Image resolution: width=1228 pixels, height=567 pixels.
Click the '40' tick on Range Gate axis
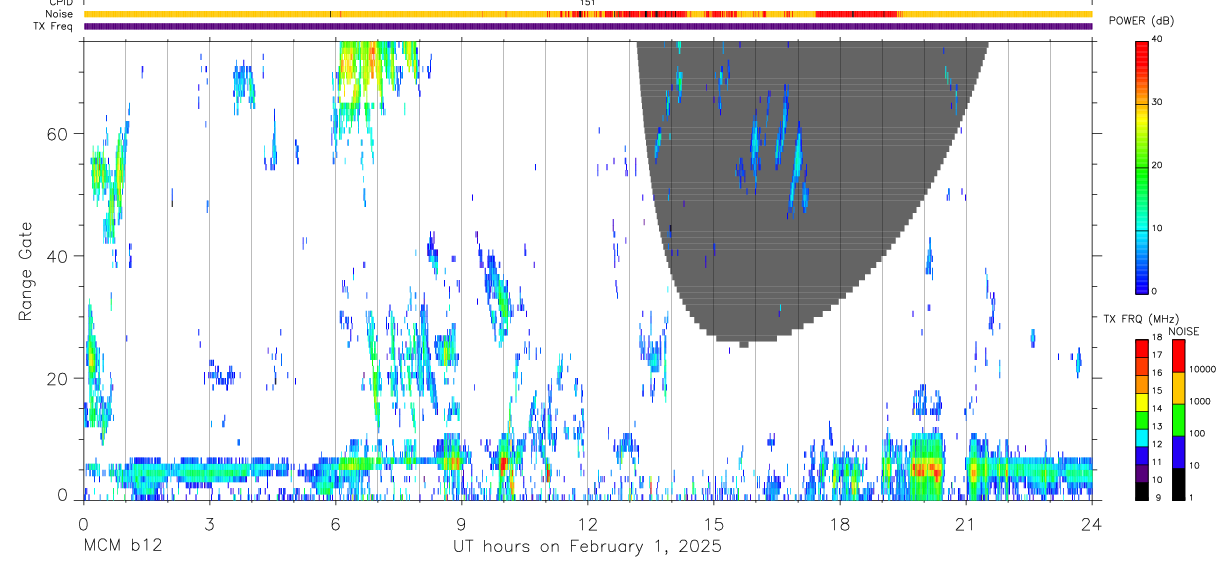(x=59, y=256)
